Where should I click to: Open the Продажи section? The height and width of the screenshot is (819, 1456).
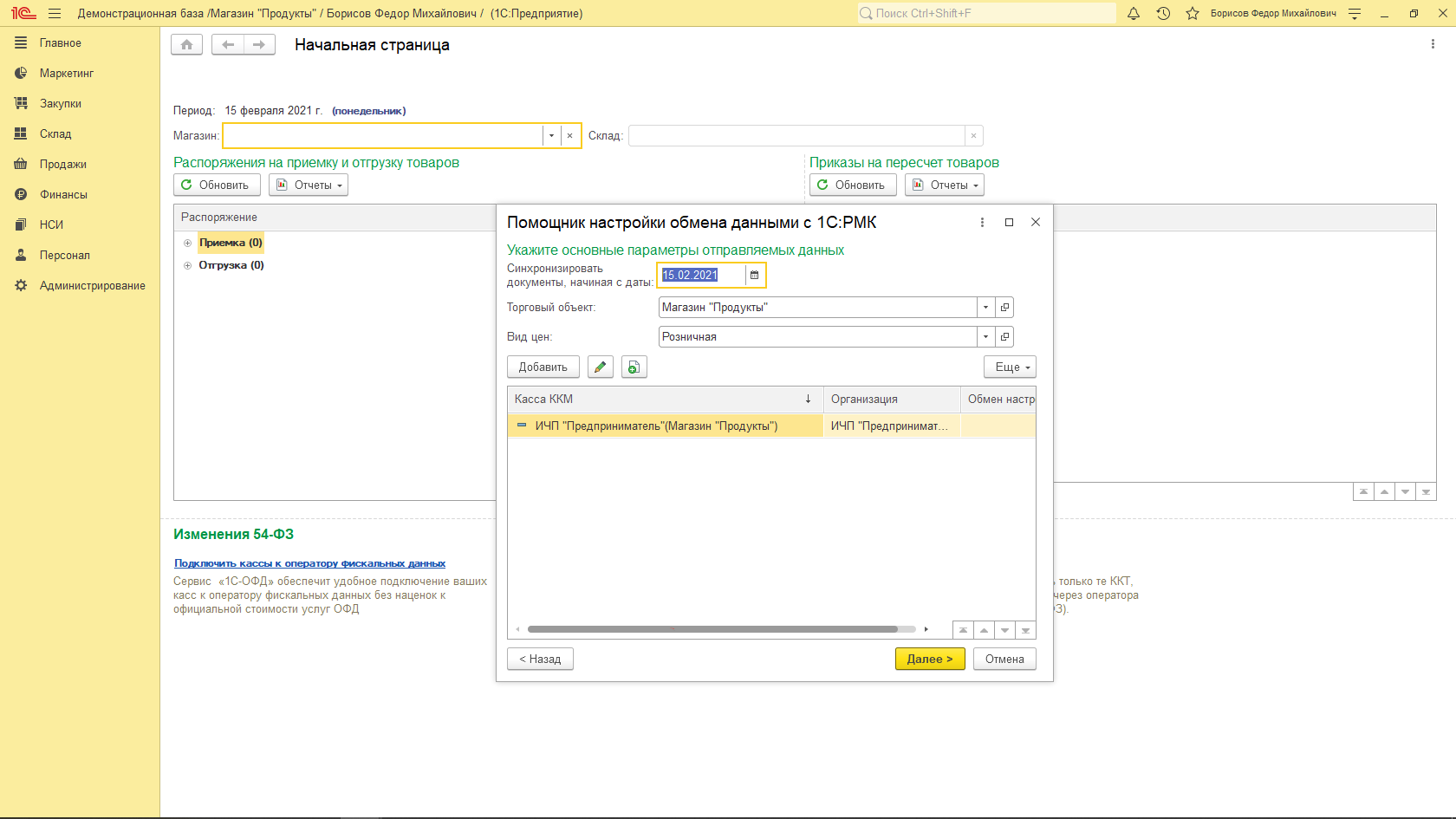[62, 164]
